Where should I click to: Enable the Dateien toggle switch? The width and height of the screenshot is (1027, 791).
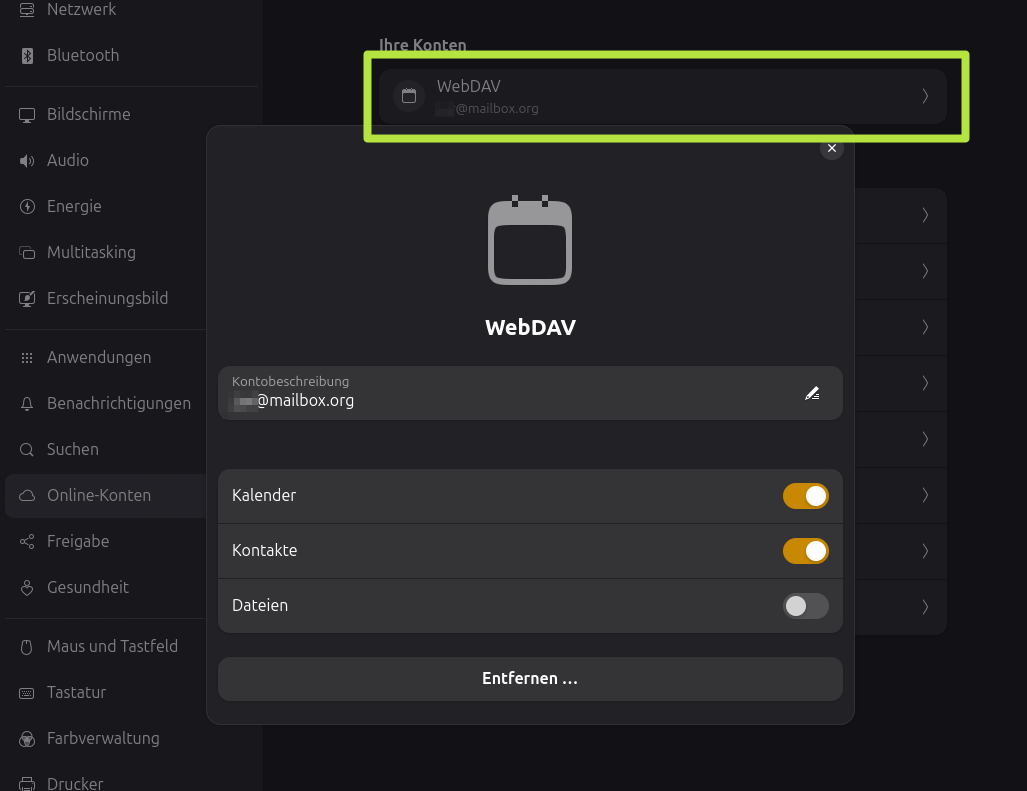pyautogui.click(x=805, y=606)
